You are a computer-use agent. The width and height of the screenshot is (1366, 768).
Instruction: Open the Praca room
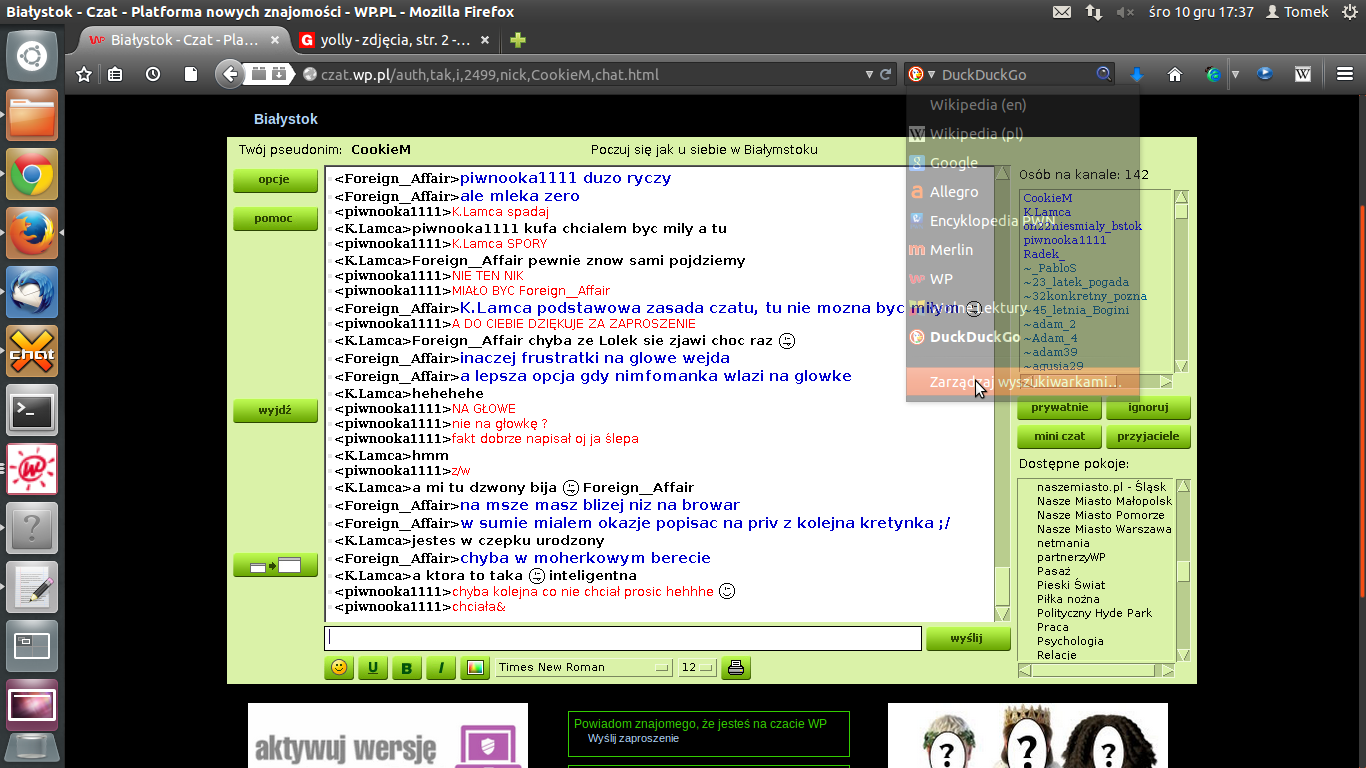click(1053, 627)
